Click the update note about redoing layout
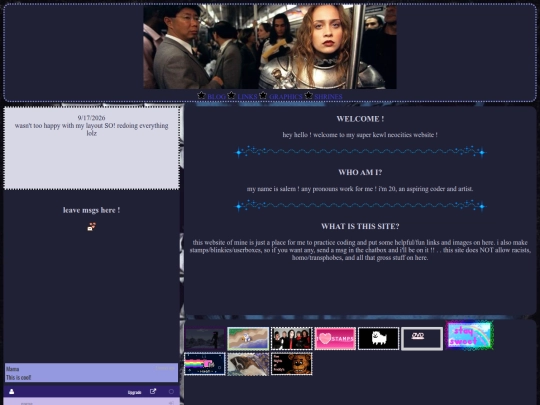This screenshot has height=405, width=540. [92, 129]
